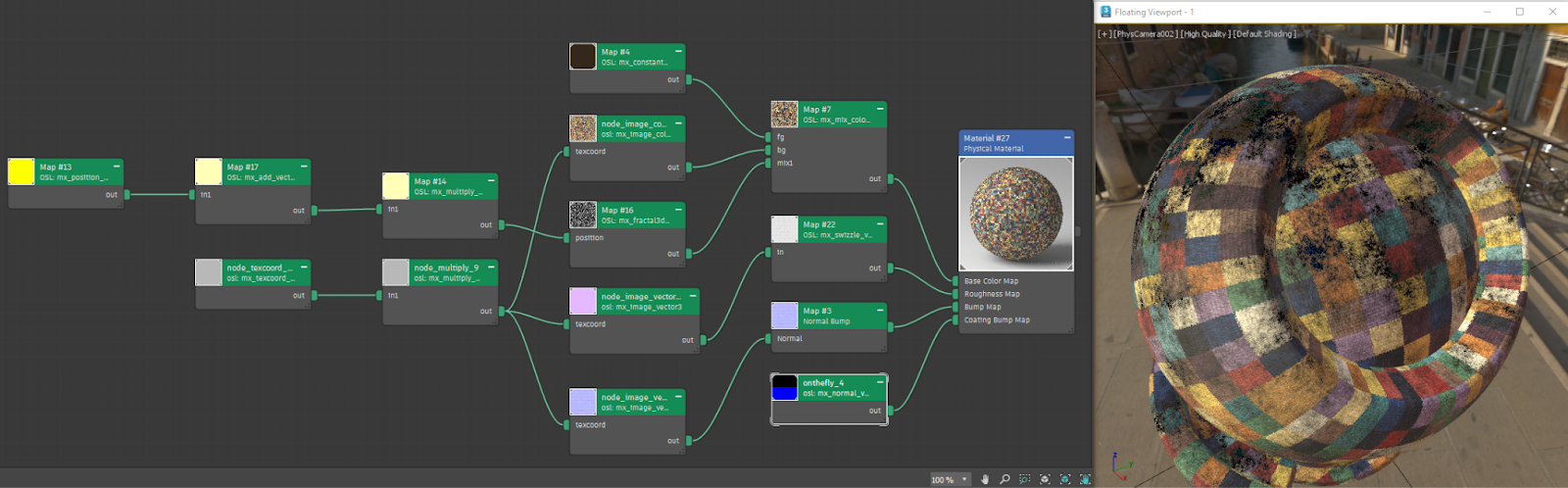Click the fabric thumbnail on node_image_co node

click(583, 128)
